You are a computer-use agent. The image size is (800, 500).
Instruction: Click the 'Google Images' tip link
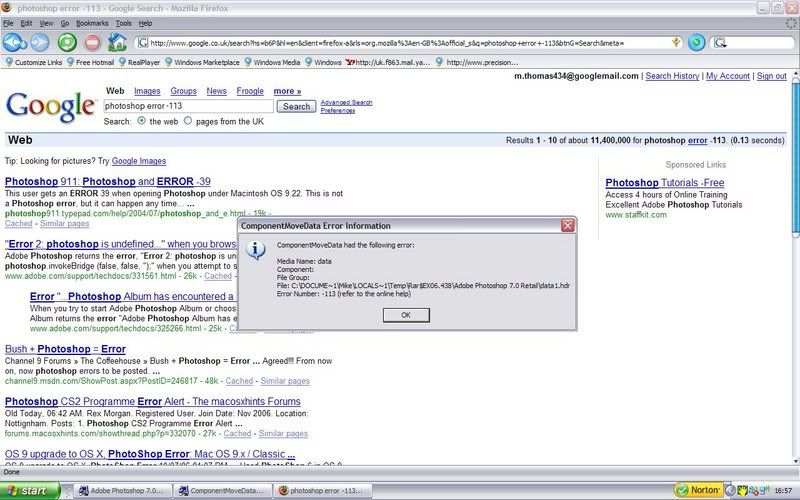[139, 161]
